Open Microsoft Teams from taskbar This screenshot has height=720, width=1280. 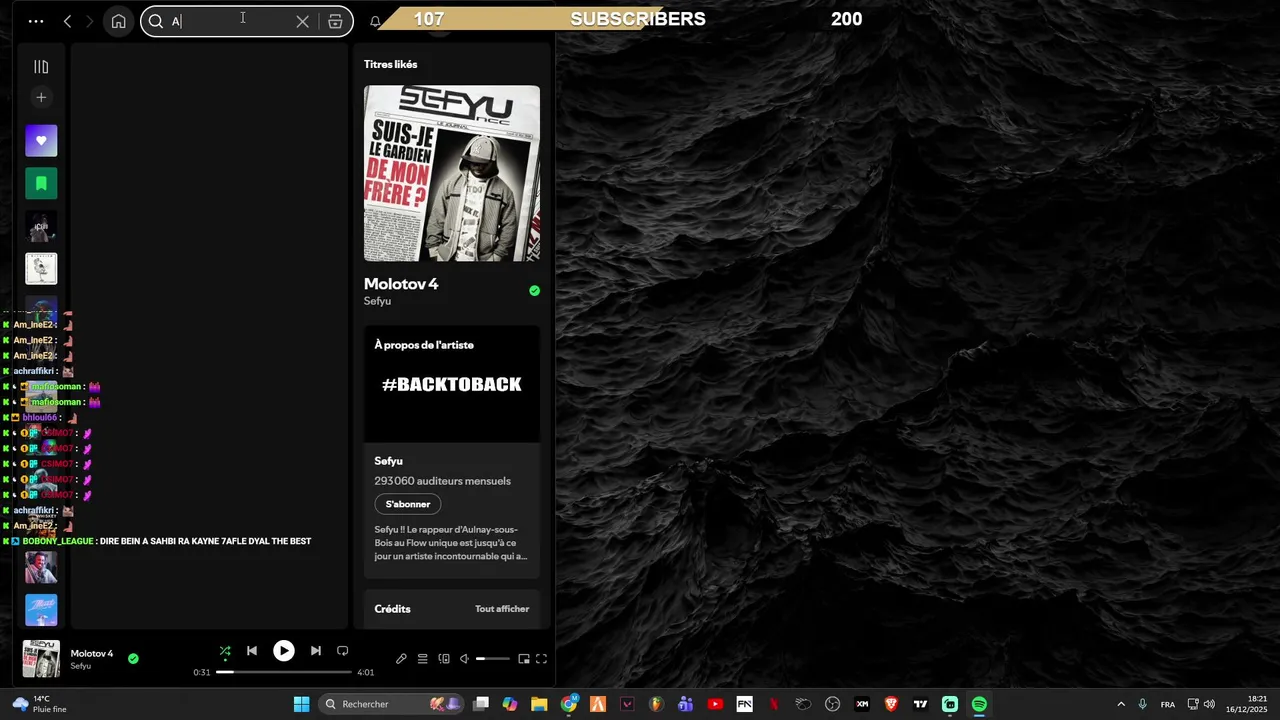(x=685, y=704)
